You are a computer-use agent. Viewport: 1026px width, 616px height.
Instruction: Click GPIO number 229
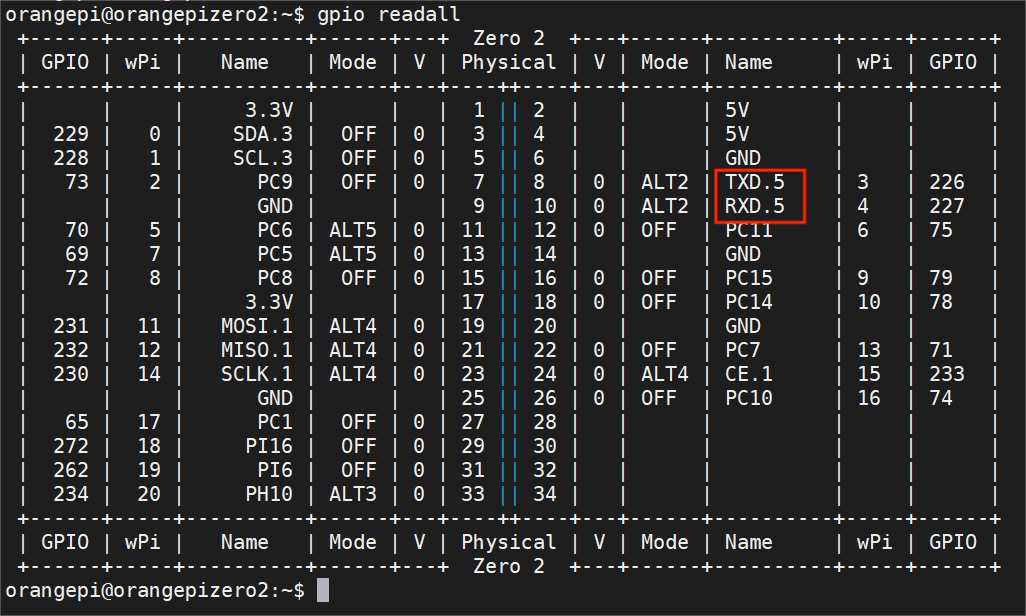coord(71,134)
